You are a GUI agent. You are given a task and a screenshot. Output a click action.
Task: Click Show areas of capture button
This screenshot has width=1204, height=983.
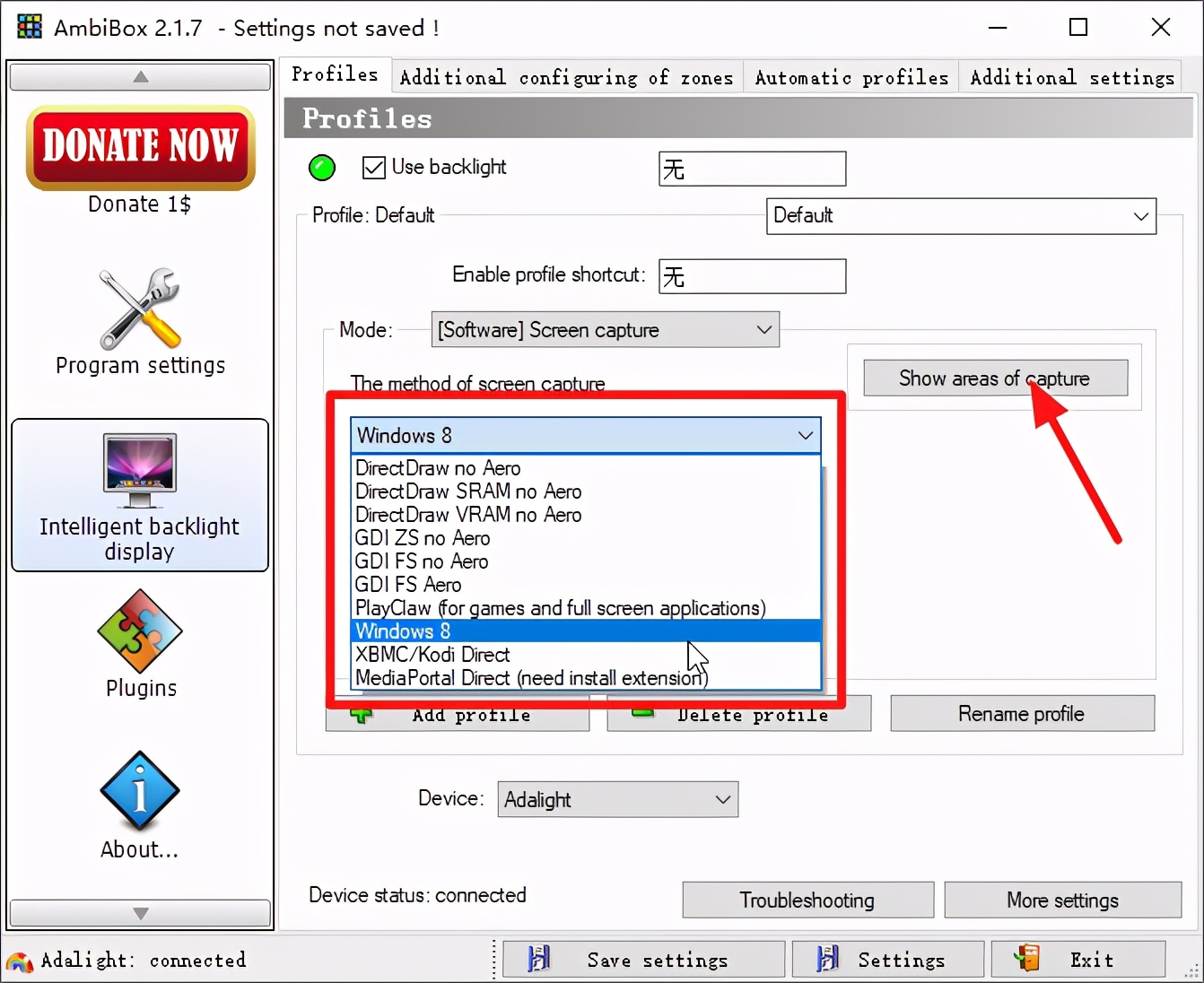(x=995, y=378)
